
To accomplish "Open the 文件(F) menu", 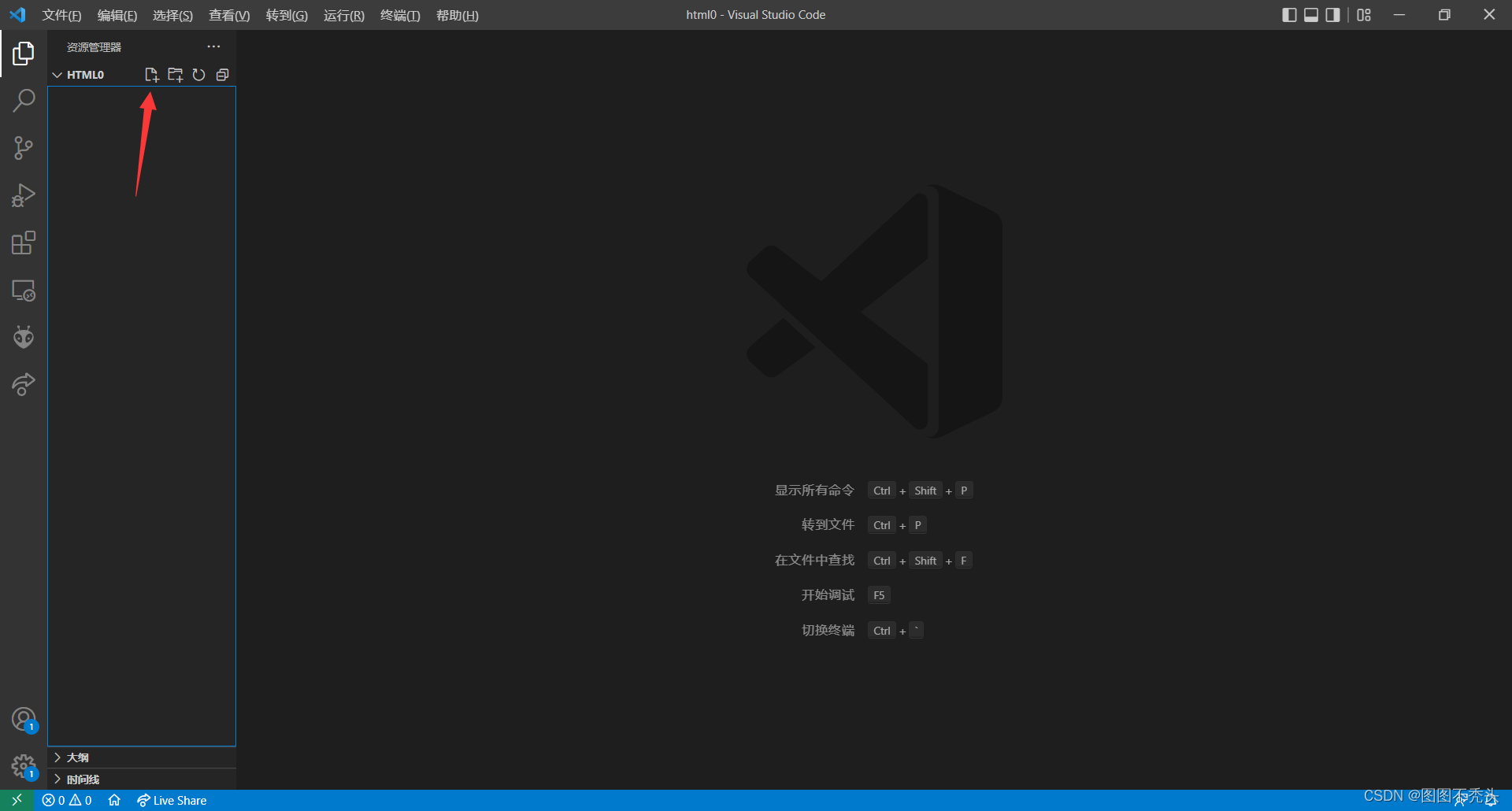I will coord(61,15).
